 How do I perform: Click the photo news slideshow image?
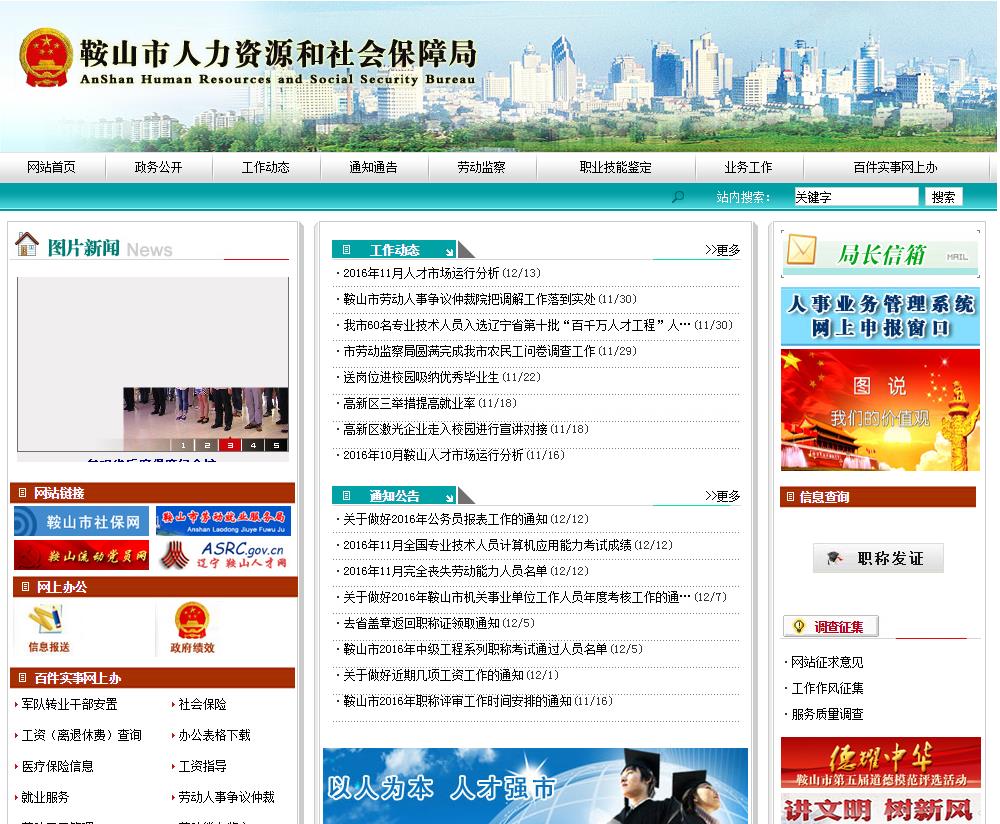pyautogui.click(x=153, y=364)
